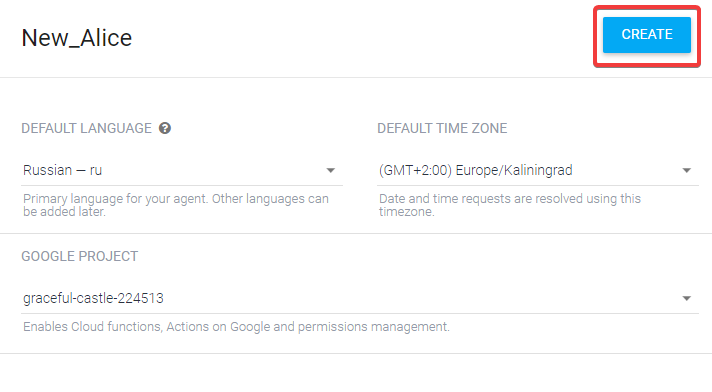Click the New_Alice agent name field

coord(77,38)
